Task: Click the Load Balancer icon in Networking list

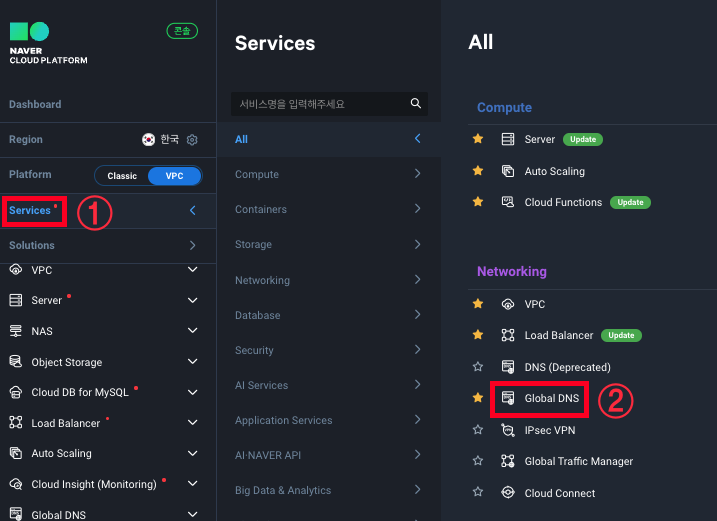Action: [508, 335]
